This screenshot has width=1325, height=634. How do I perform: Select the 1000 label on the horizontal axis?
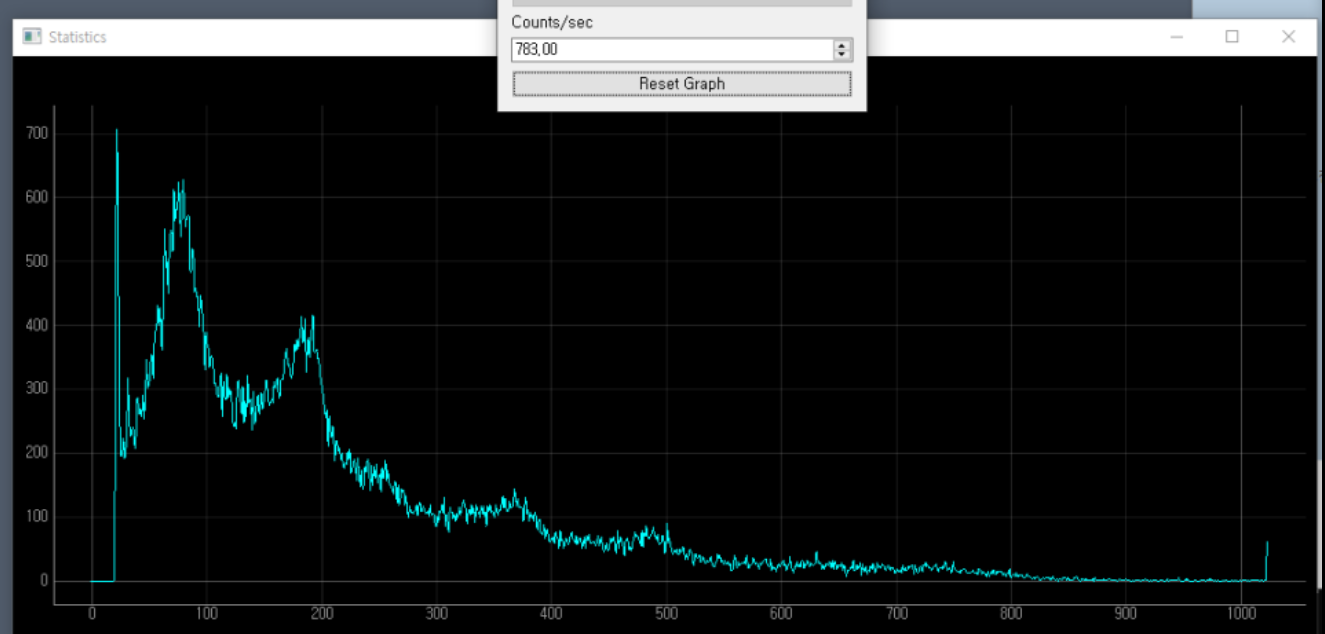tap(1241, 614)
